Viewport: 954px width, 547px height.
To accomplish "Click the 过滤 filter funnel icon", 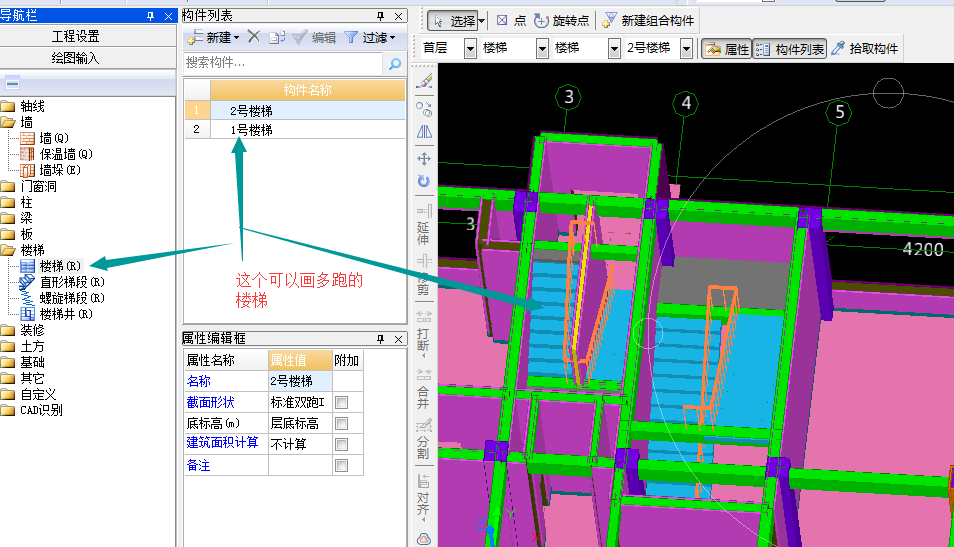I will point(351,37).
